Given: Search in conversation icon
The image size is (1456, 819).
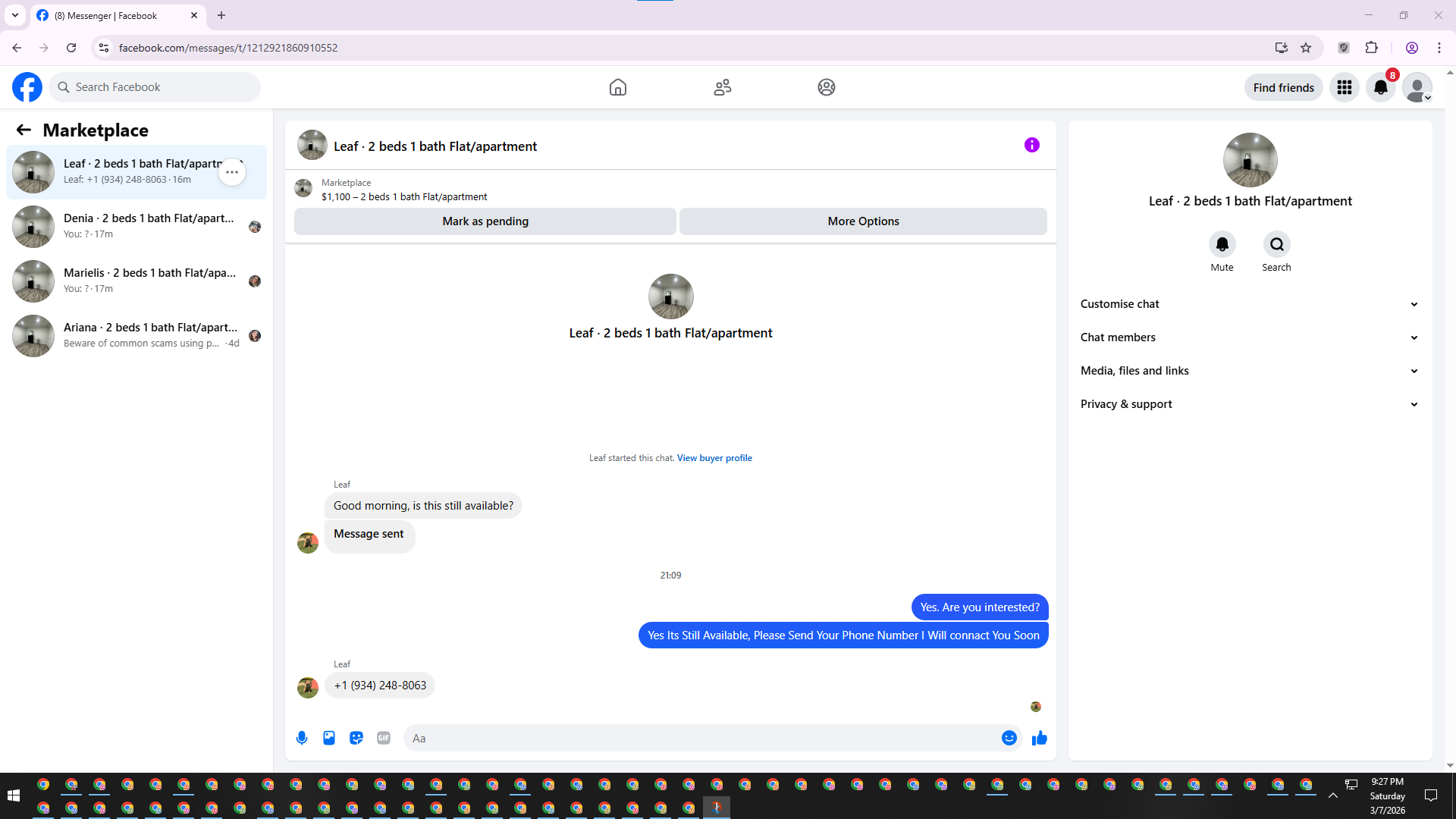Looking at the screenshot, I should tap(1277, 244).
